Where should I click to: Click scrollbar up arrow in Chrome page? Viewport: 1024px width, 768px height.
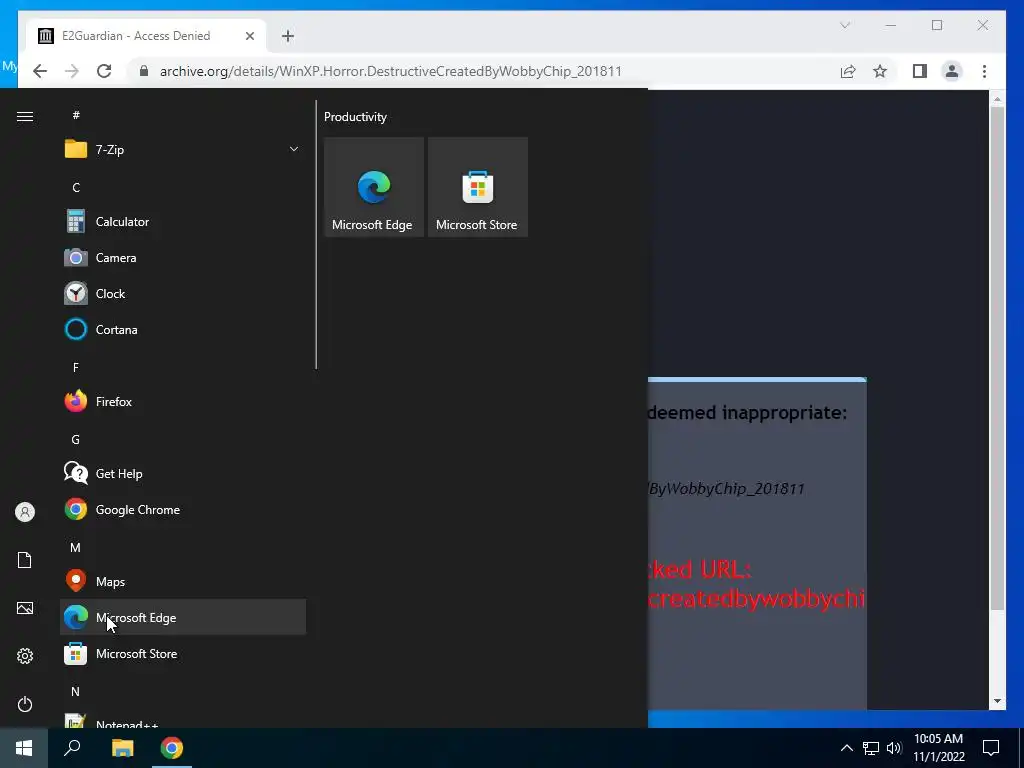point(997,99)
